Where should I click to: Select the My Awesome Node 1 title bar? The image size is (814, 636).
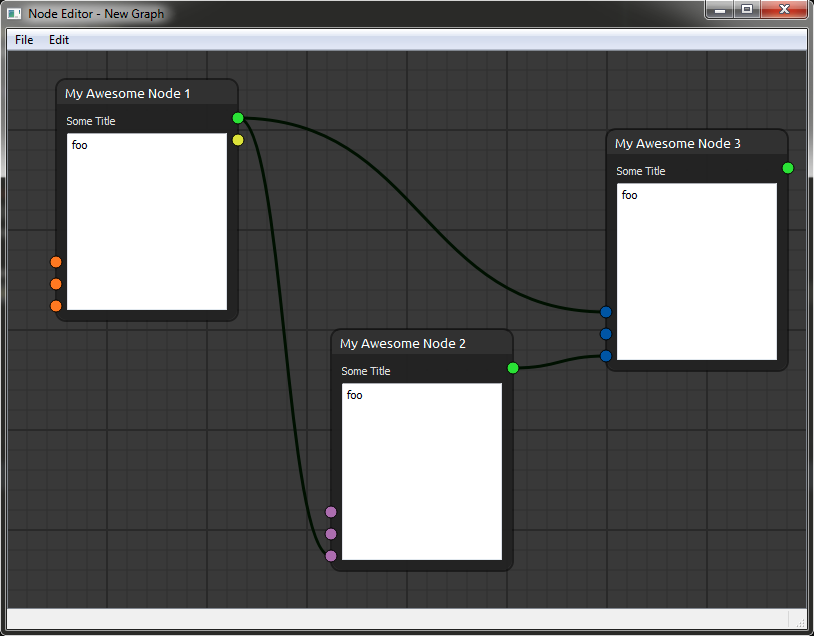pos(147,93)
